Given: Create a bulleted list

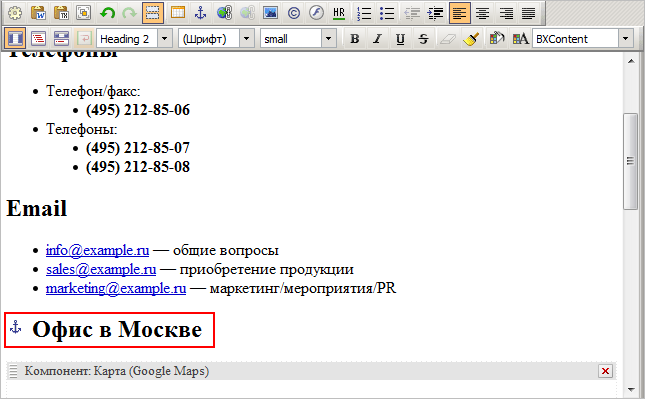Looking at the screenshot, I should [387, 13].
